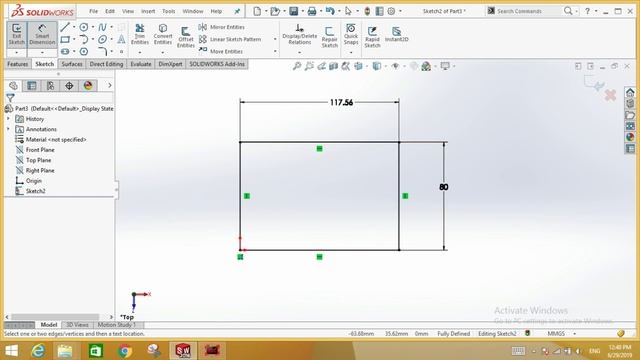Click the Exit Sketch tool

pyautogui.click(x=16, y=34)
